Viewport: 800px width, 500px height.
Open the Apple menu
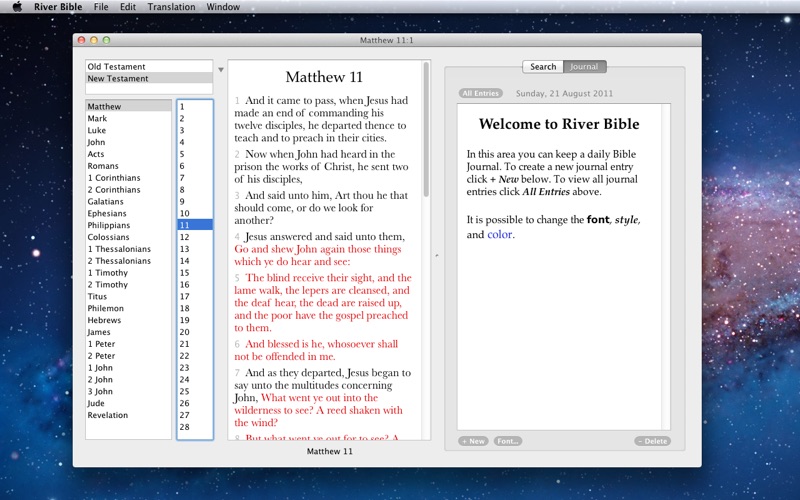click(x=16, y=7)
